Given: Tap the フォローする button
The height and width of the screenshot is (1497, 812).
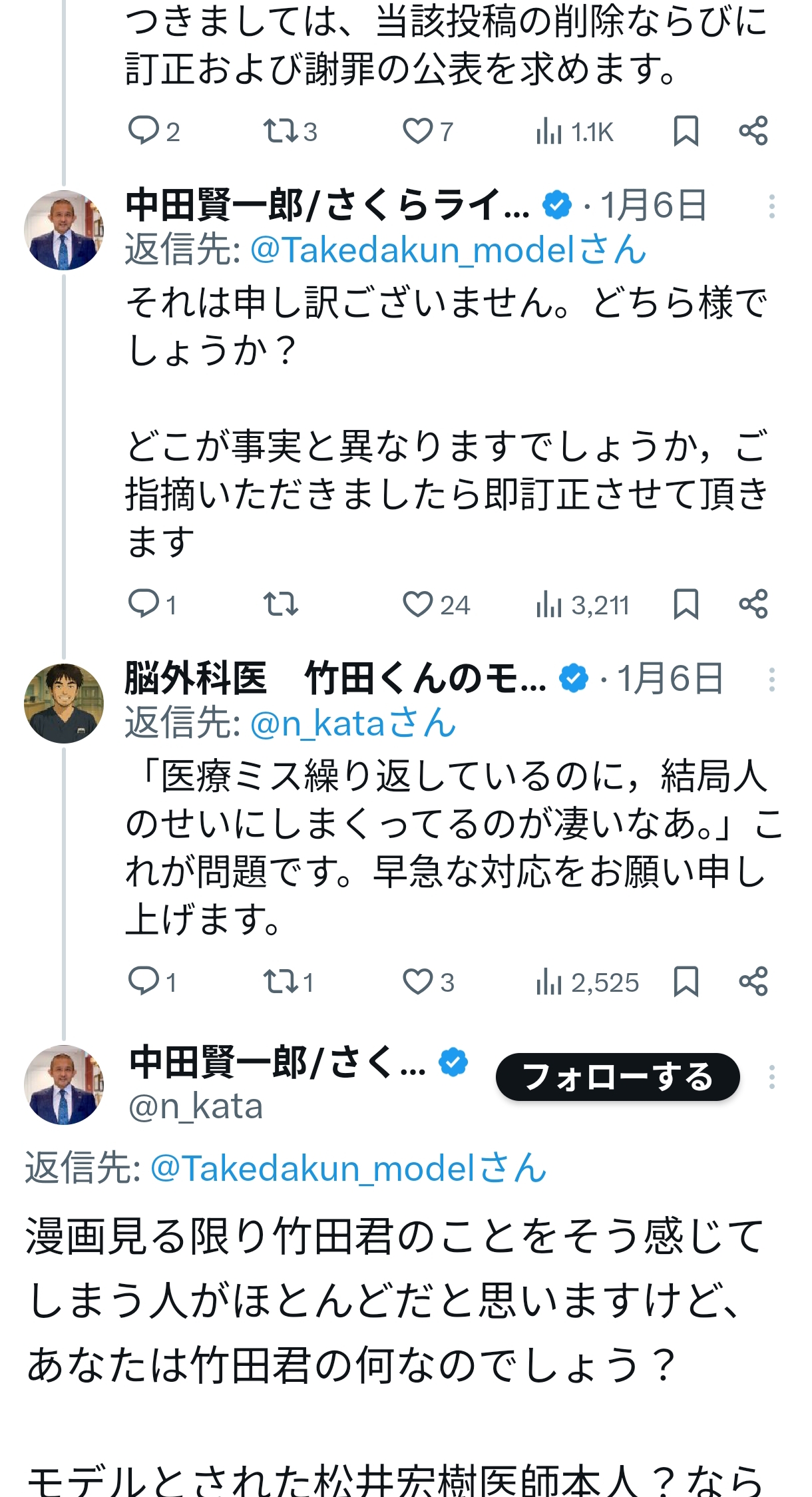Looking at the screenshot, I should [617, 1076].
